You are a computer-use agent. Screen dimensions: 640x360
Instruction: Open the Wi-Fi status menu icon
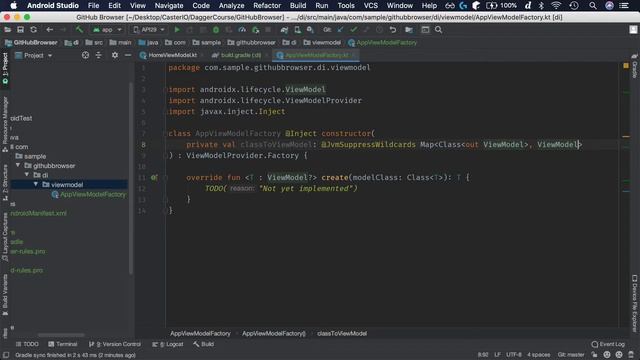click(x=556, y=6)
